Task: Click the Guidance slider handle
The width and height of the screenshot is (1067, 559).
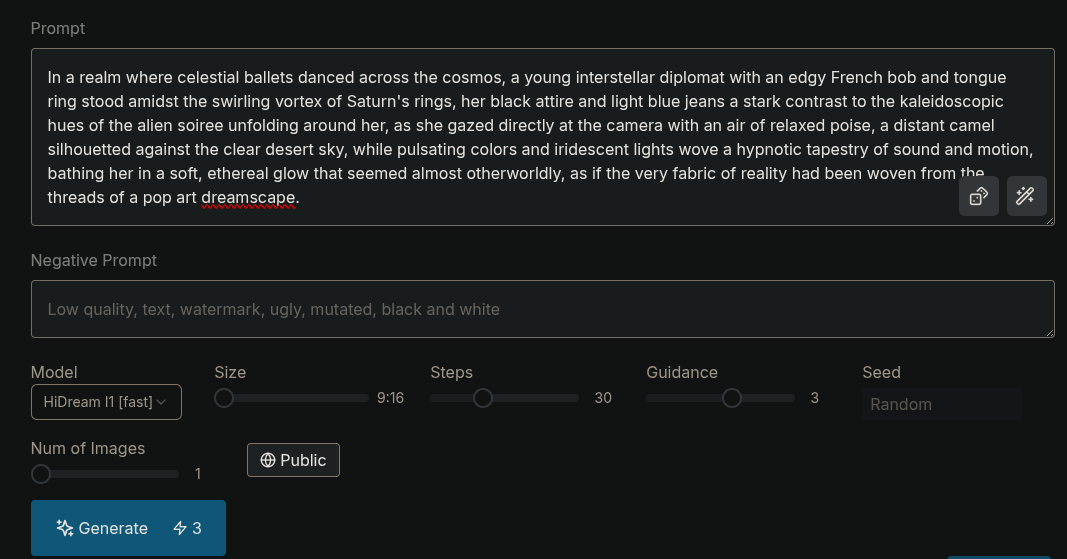Action: tap(732, 398)
